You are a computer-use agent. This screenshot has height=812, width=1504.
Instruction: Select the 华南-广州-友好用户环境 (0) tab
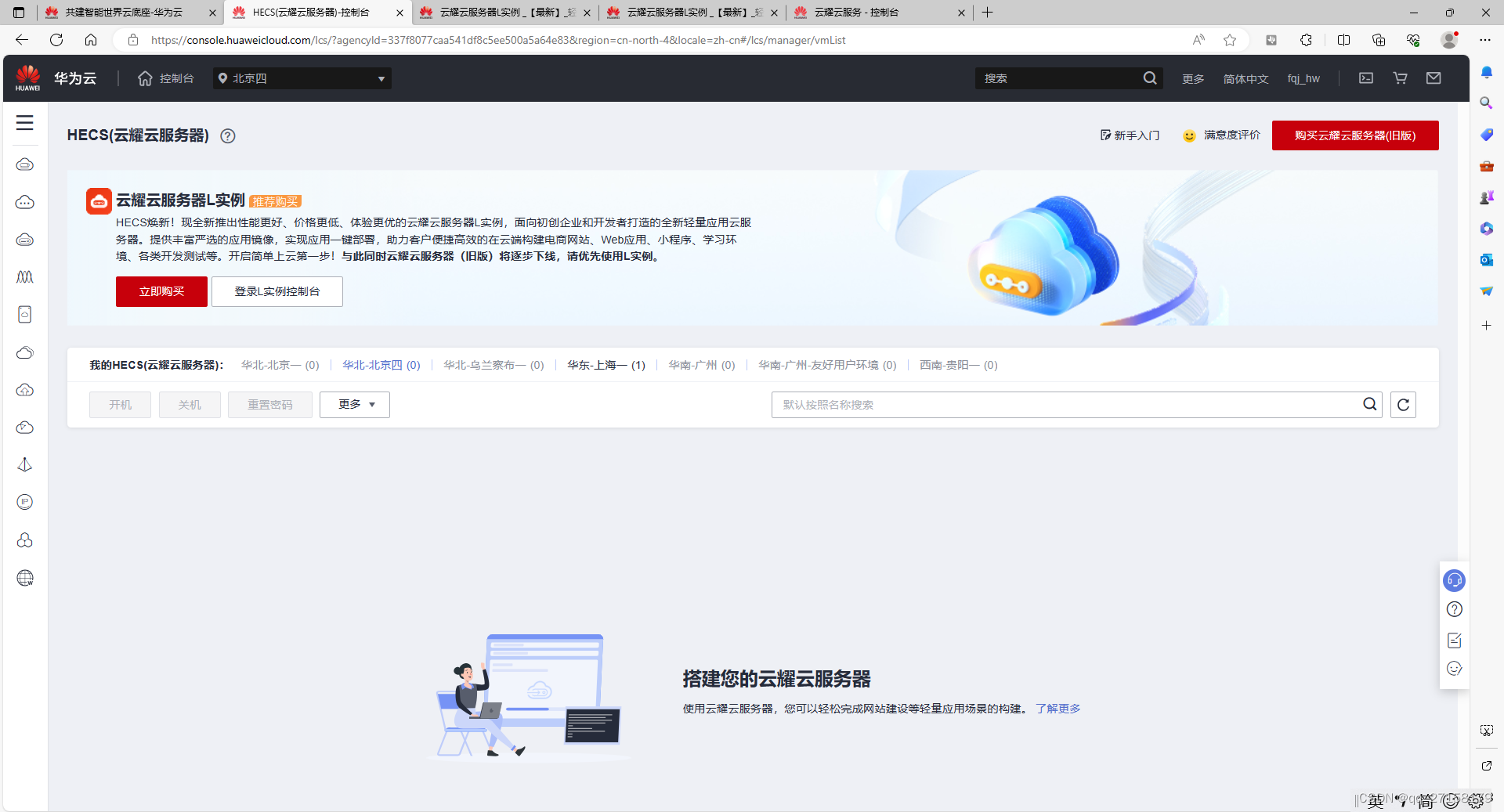[827, 365]
